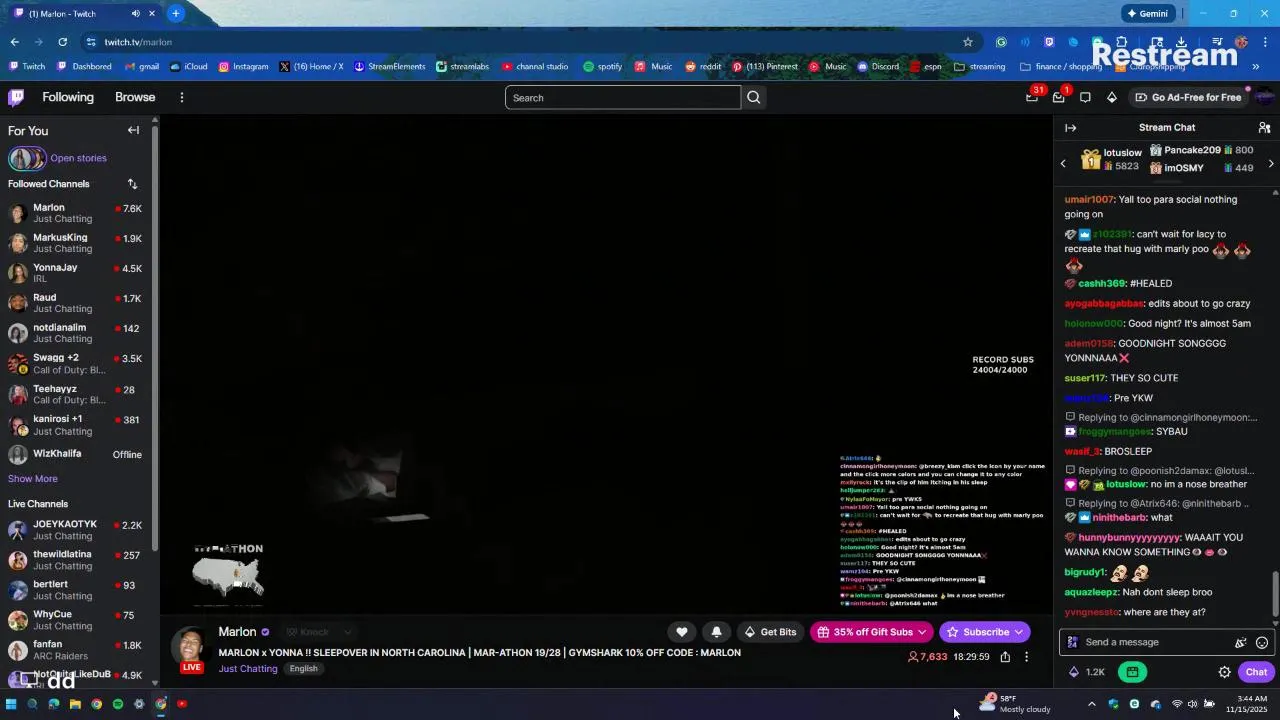
Task: Show previous gift leaderboard entry
Action: 1063,163
